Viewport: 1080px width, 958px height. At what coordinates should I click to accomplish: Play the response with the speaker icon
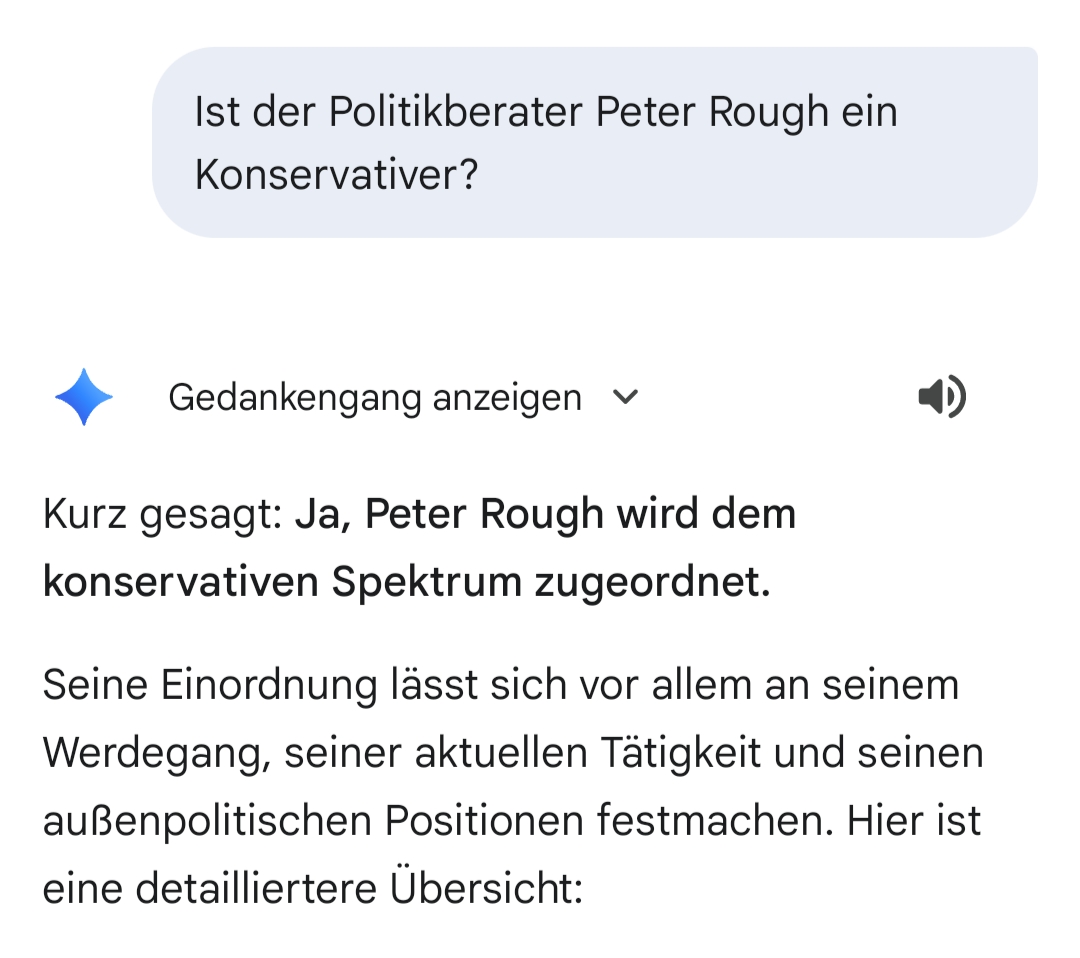[x=941, y=397]
